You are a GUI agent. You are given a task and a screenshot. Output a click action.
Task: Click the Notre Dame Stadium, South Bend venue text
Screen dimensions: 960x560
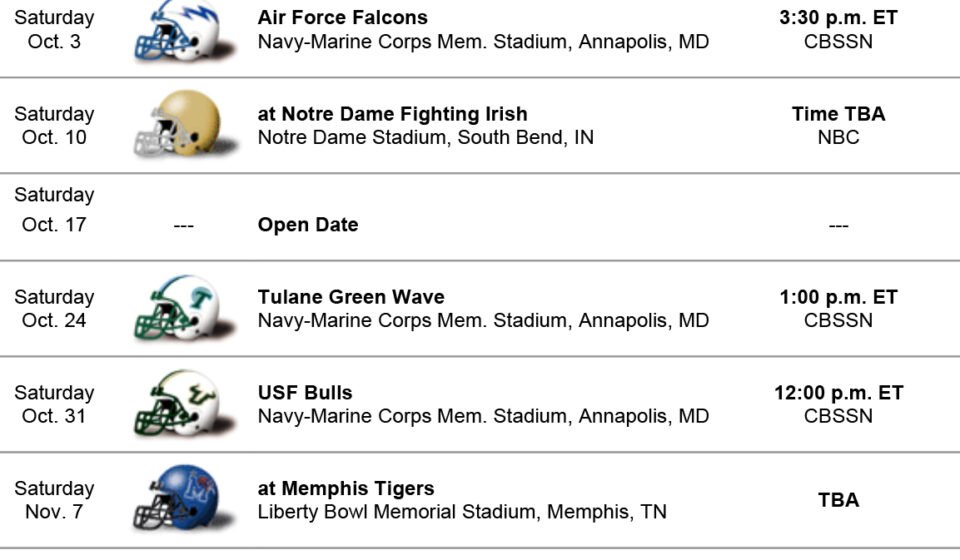coord(426,138)
